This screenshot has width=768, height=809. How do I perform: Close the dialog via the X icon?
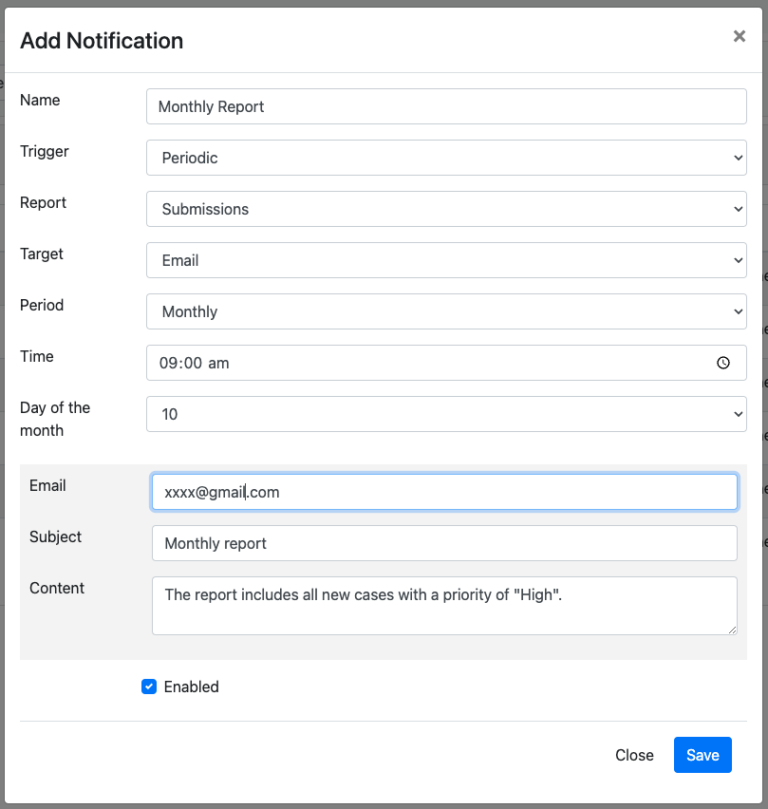coord(739,36)
